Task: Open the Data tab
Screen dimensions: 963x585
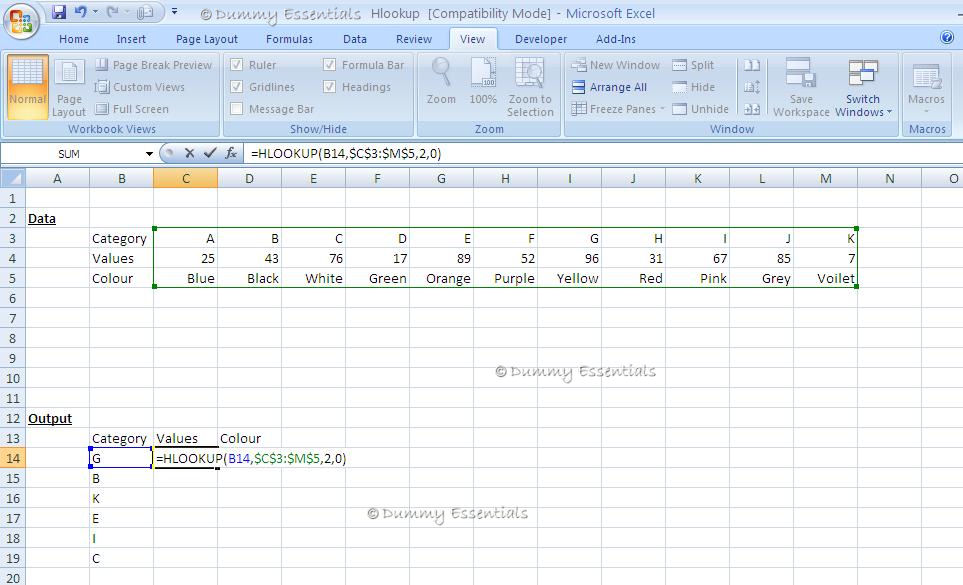Action: 354,39
